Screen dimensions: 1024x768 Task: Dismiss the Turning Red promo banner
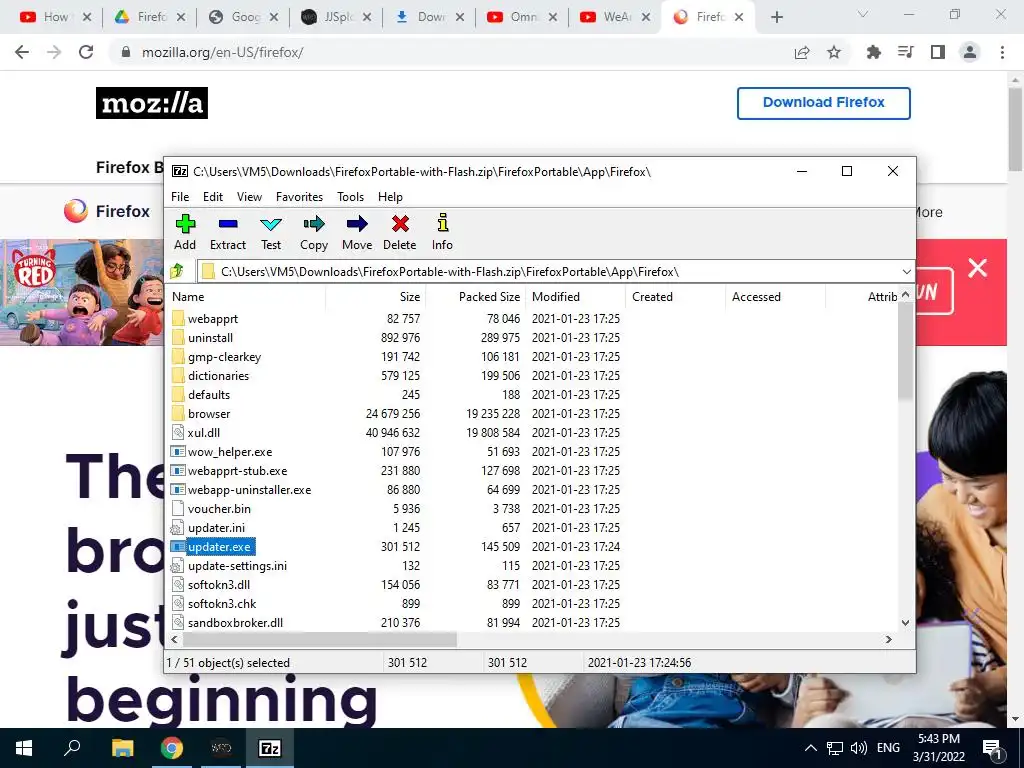point(977,268)
